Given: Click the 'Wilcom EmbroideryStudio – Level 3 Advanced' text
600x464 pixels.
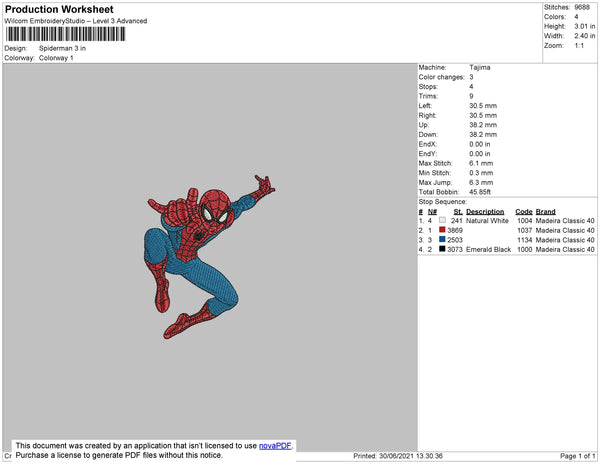Looking at the screenshot, I should [76, 21].
